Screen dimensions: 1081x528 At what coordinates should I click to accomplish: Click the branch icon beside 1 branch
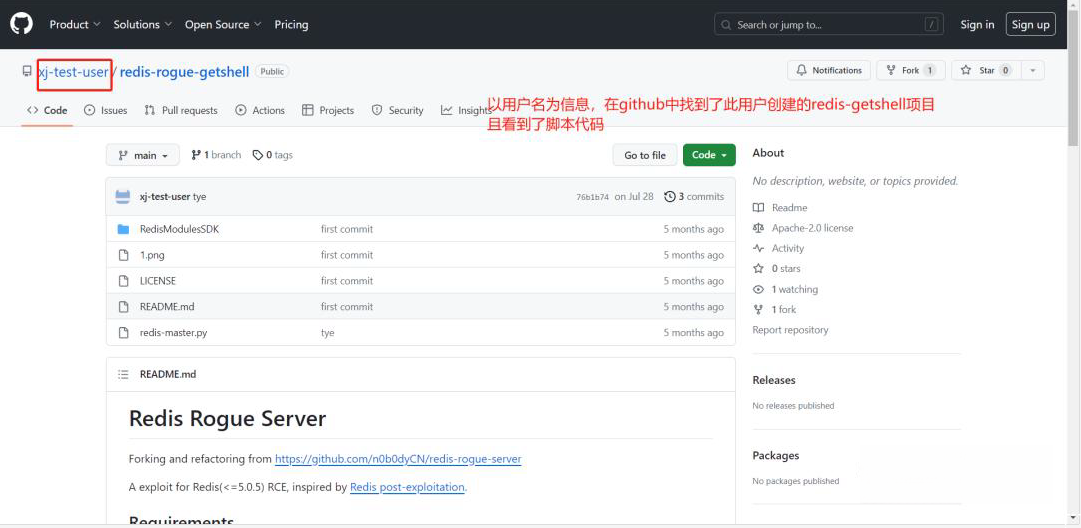click(x=196, y=155)
